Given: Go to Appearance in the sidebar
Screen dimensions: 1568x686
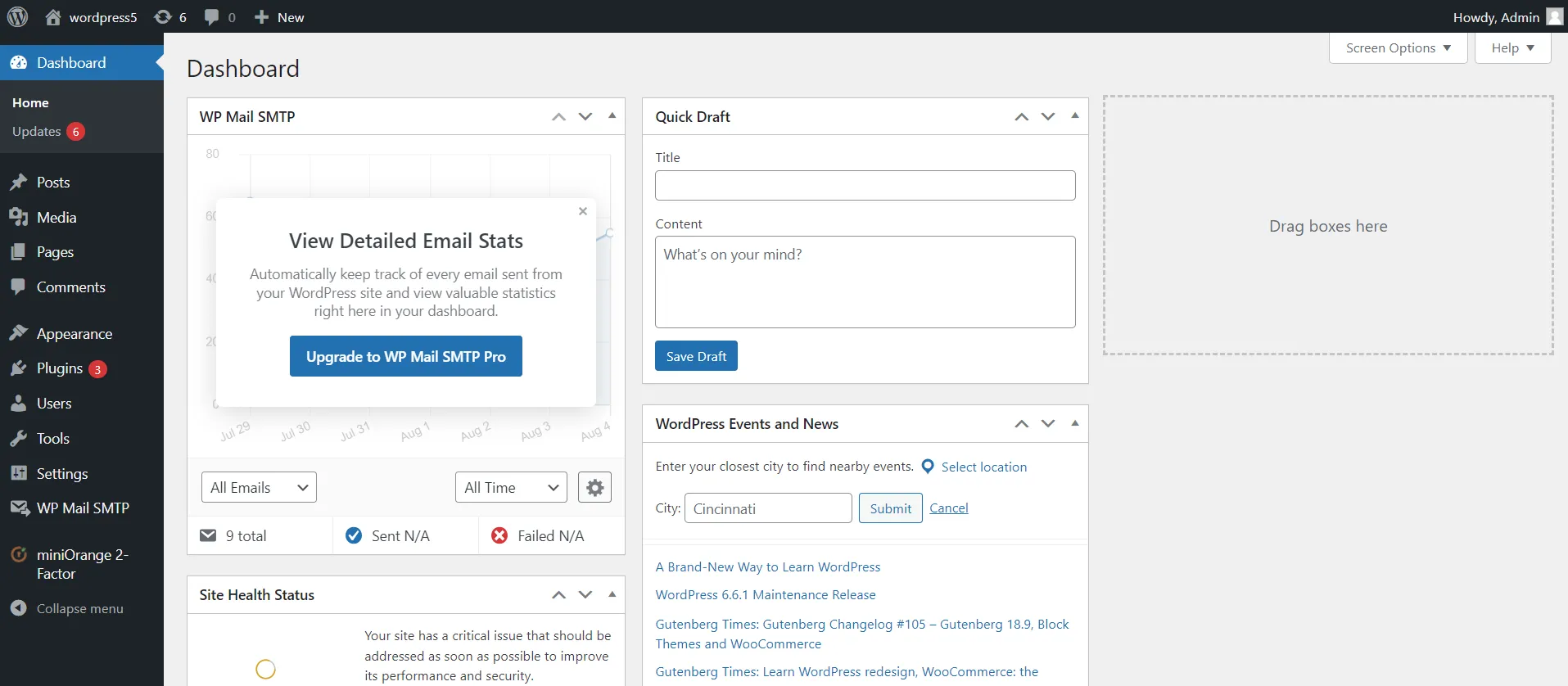Looking at the screenshot, I should pyautogui.click(x=74, y=334).
